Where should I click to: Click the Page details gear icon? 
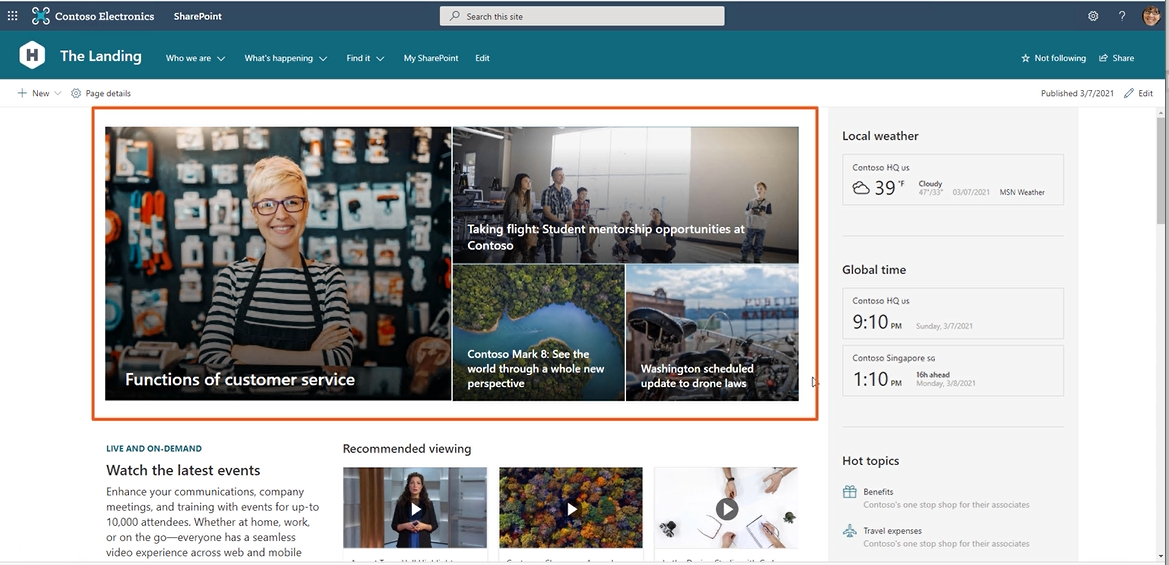coord(76,93)
